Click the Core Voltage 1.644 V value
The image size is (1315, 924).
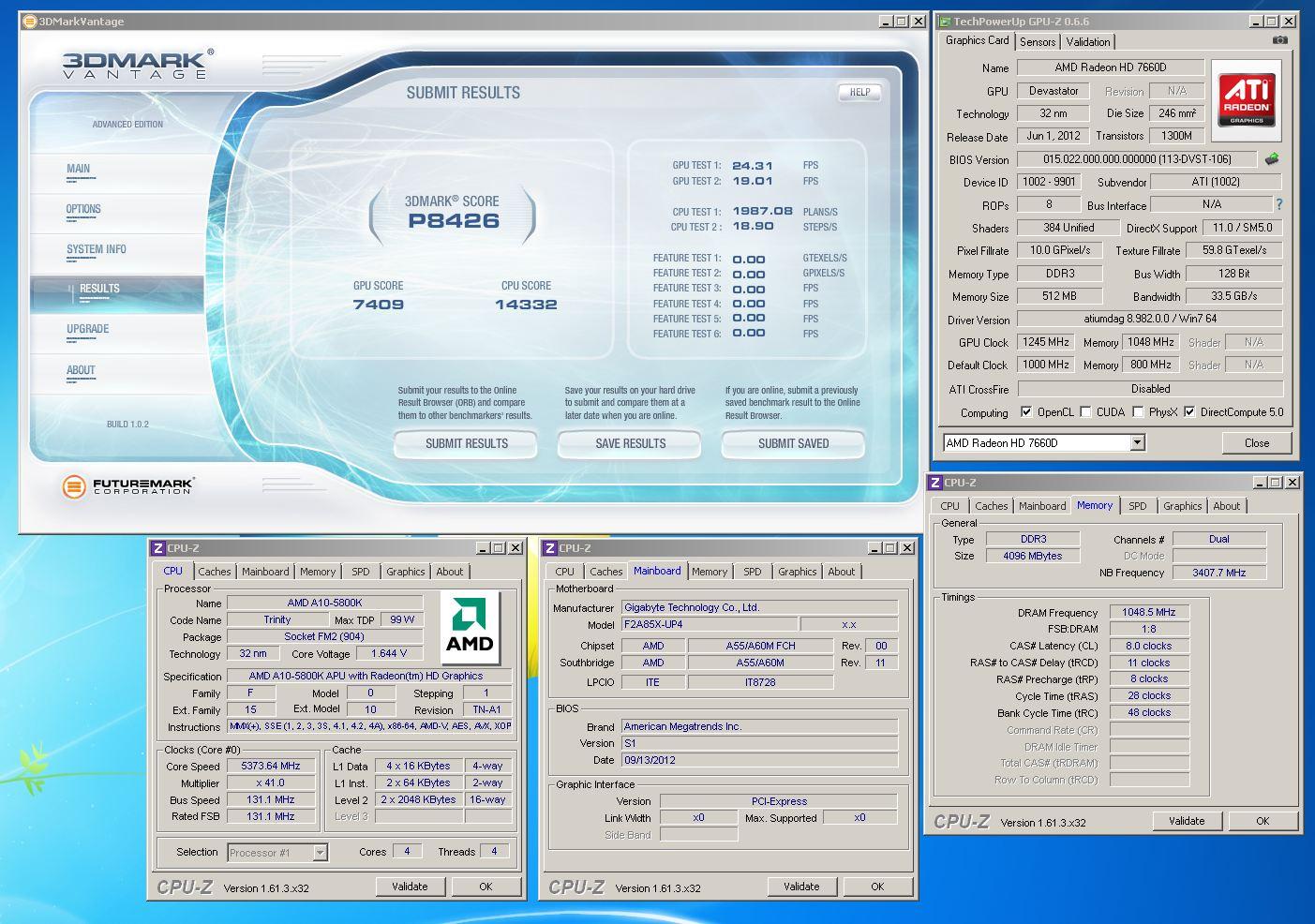tap(389, 653)
